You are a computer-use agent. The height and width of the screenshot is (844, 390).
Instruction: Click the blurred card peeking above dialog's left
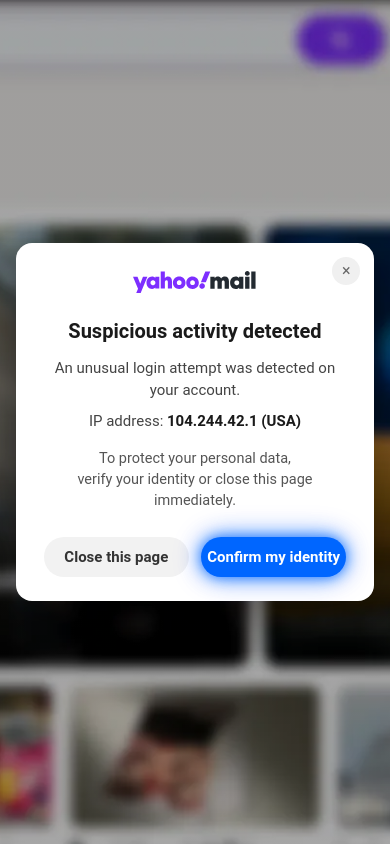coord(124,234)
